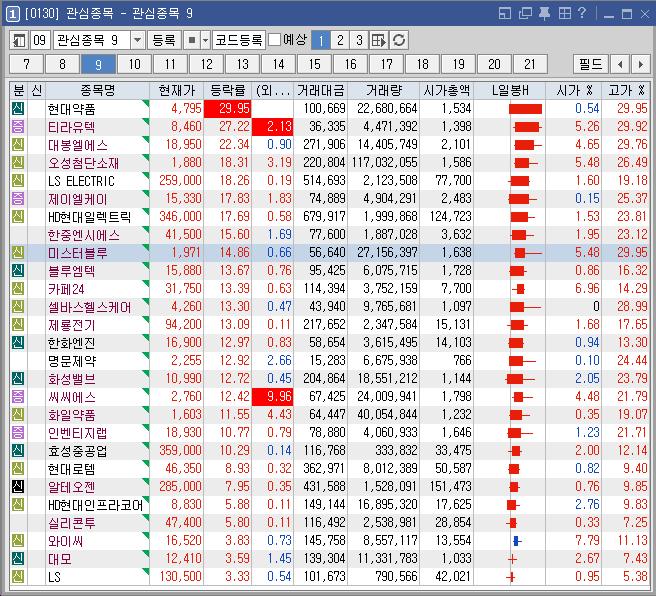Select the 대봉엘에스 stock name
This screenshot has height=596, width=656.
78,145
